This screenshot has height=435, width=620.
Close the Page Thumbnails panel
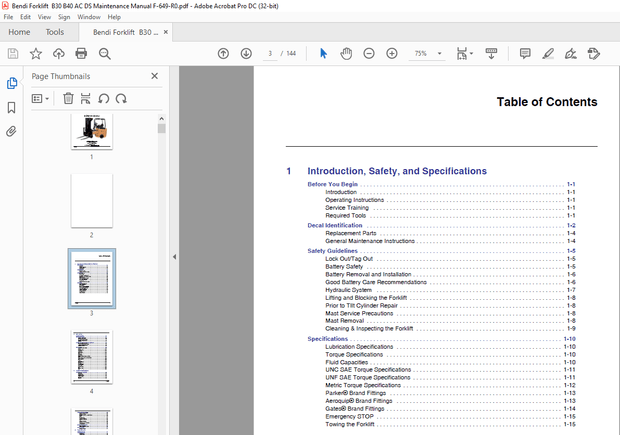pyautogui.click(x=155, y=76)
